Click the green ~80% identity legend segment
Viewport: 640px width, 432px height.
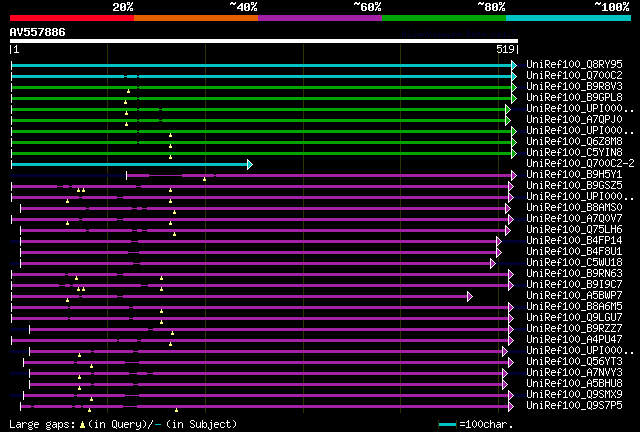tap(444, 18)
